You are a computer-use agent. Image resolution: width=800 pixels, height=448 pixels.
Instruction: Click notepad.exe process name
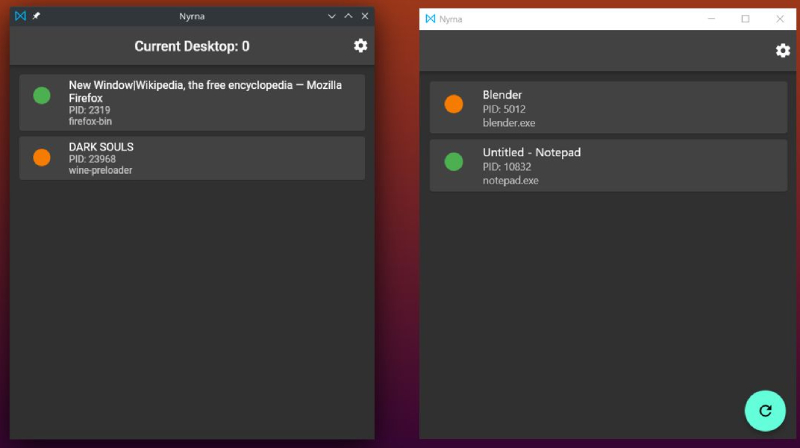click(510, 181)
